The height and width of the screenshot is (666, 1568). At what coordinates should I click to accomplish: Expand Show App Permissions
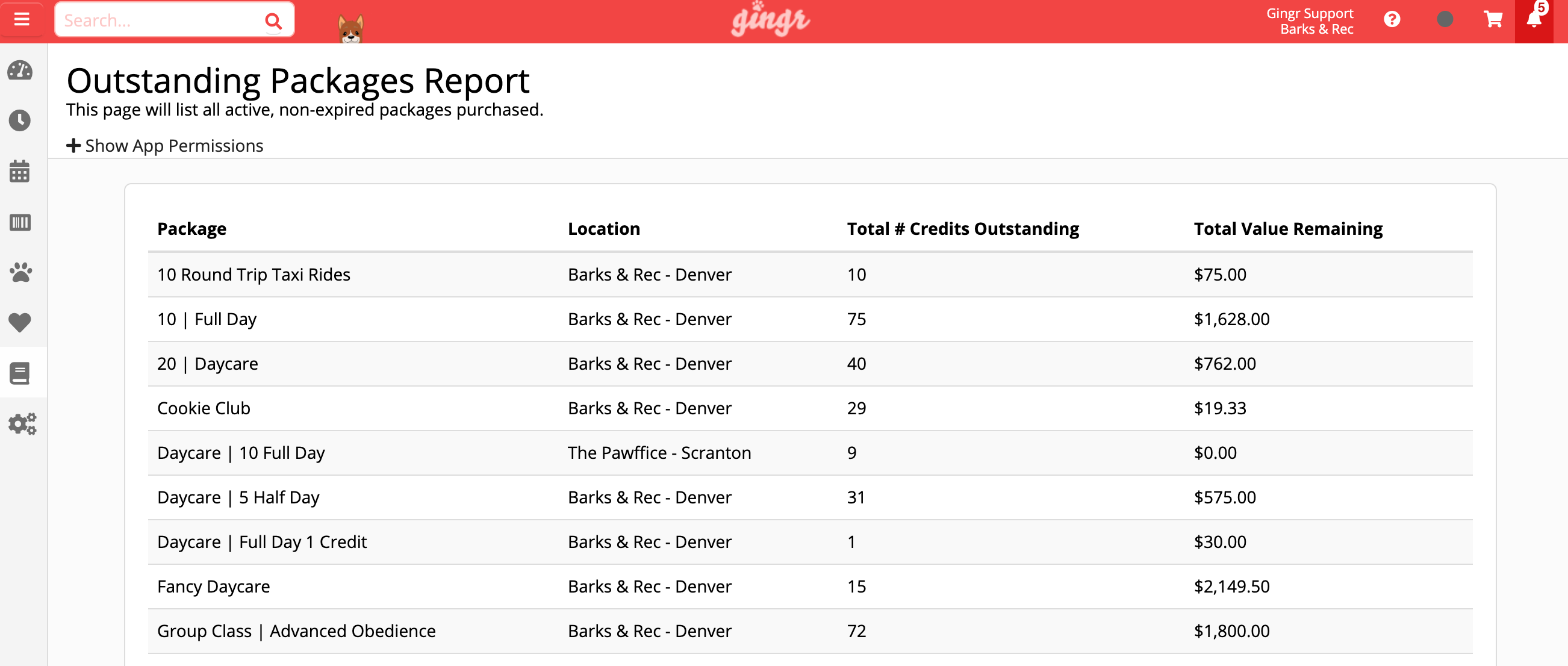coord(164,146)
